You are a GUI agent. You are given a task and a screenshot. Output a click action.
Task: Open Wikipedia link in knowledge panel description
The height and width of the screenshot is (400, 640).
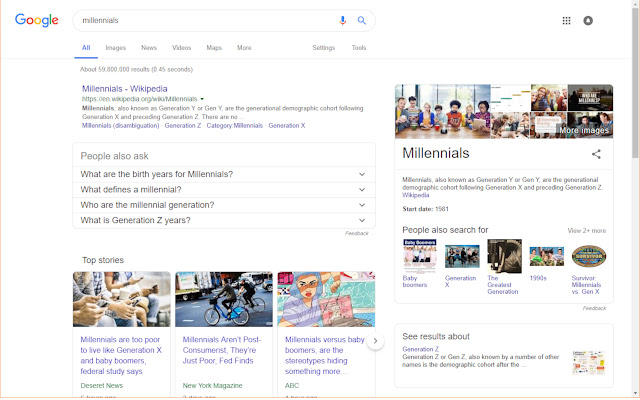tap(416, 195)
